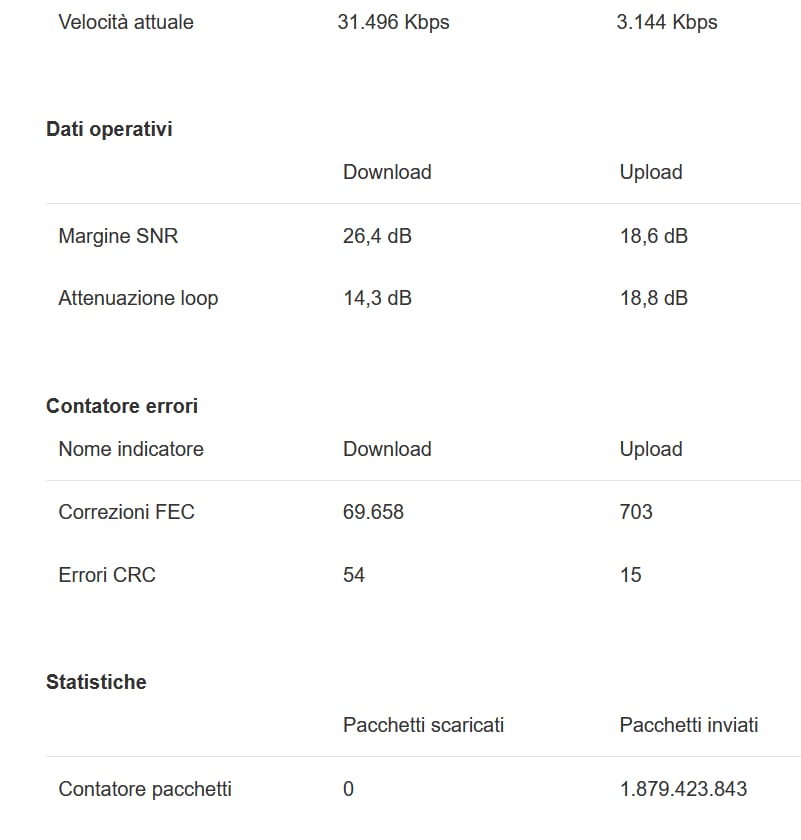Click the Dati operativi section heading

(x=109, y=129)
